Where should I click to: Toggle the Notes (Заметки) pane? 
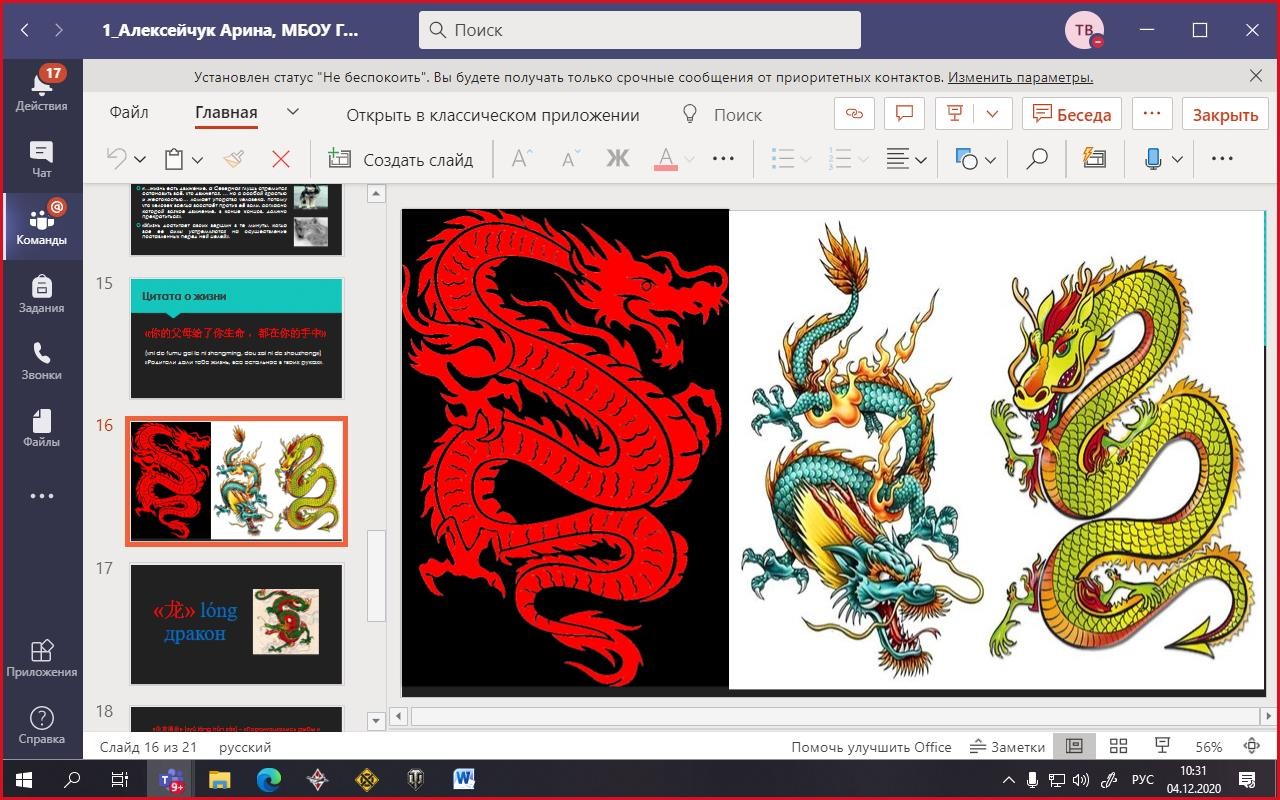pos(1007,746)
